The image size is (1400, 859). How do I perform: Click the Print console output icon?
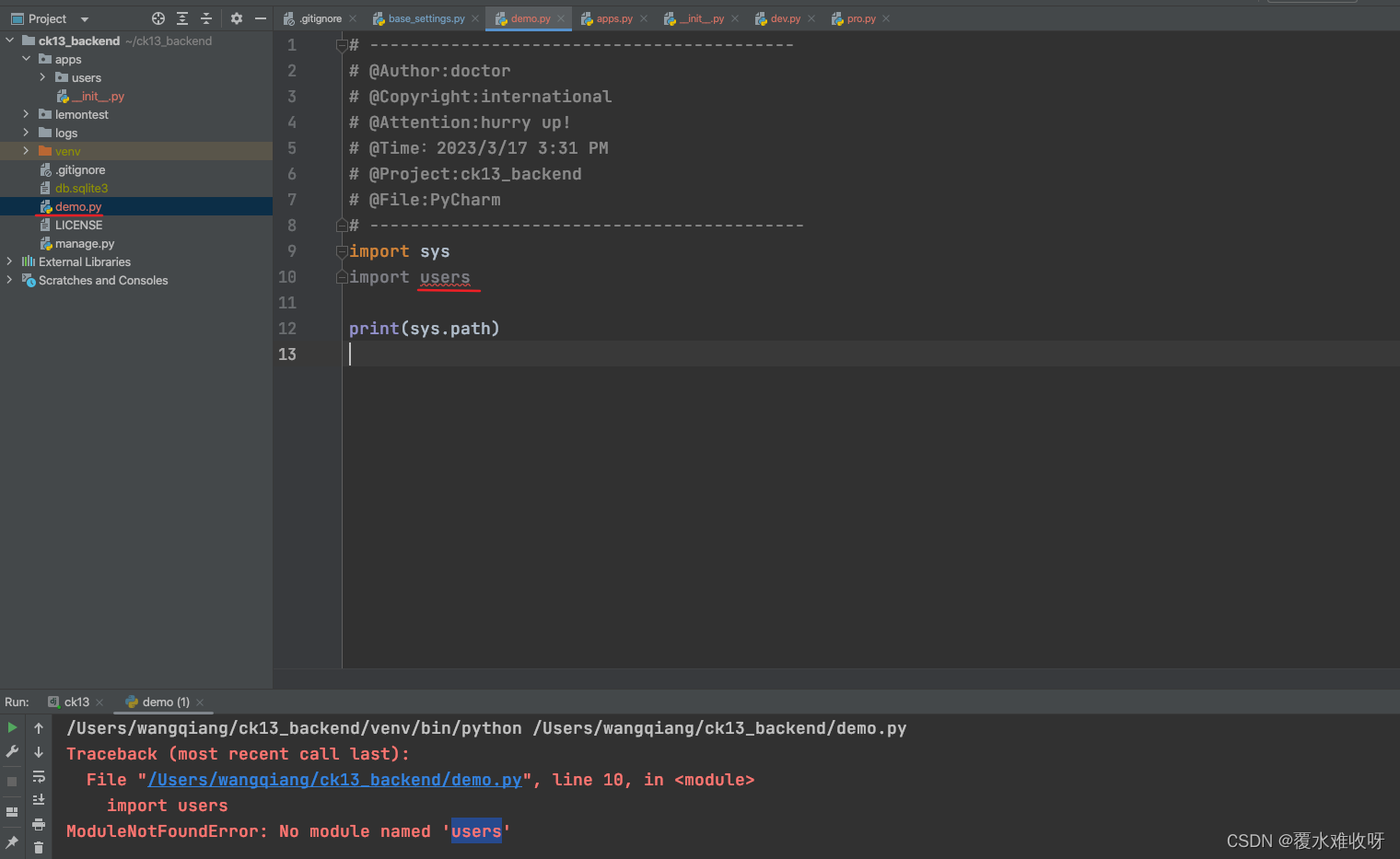pyautogui.click(x=39, y=824)
